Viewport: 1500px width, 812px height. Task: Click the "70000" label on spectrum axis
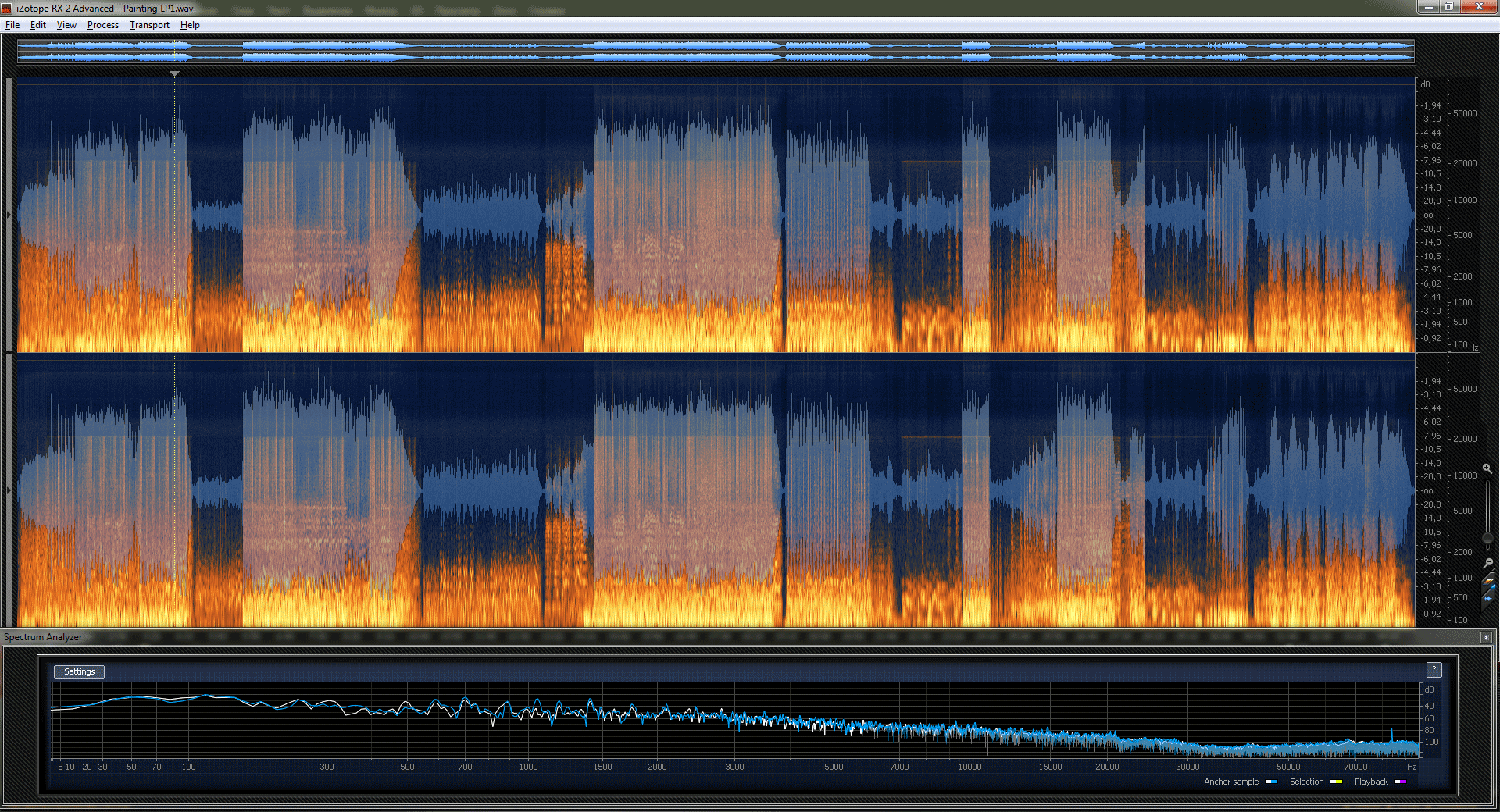1355,767
